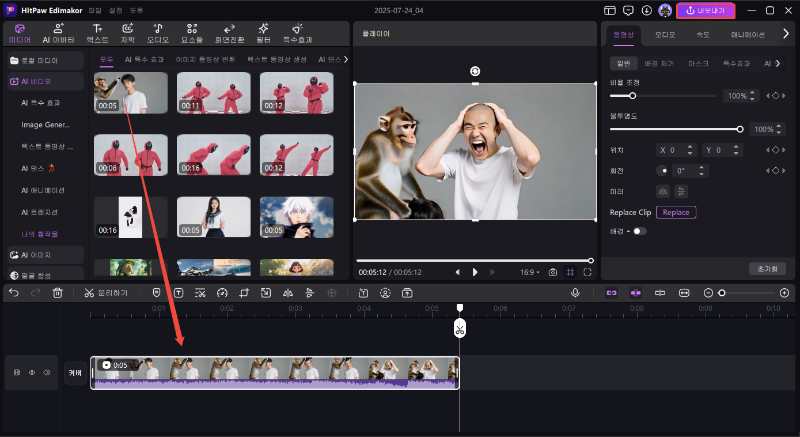Delete selected clip with trash icon
This screenshot has width=800, height=437.
tap(57, 293)
